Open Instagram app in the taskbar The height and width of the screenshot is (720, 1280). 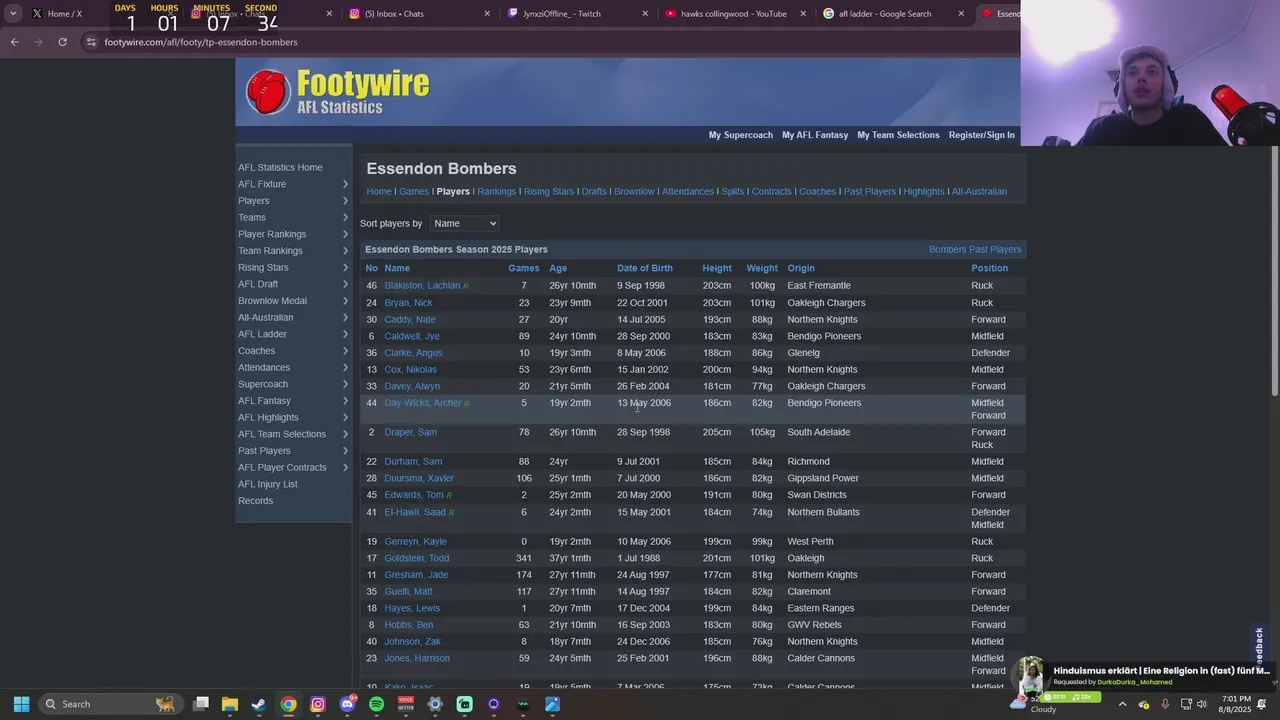coord(318,704)
